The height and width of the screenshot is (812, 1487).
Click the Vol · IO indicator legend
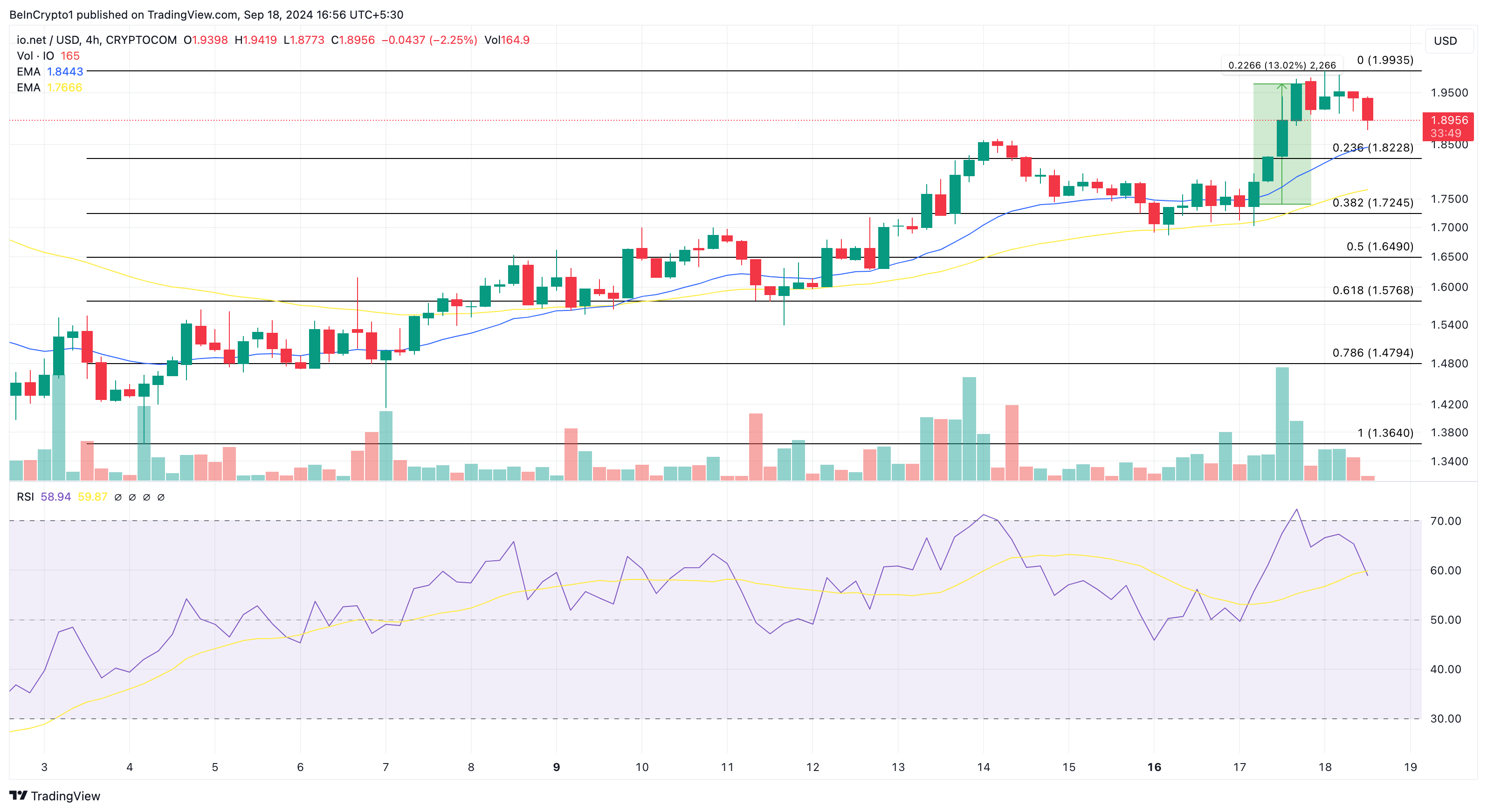pyautogui.click(x=35, y=56)
